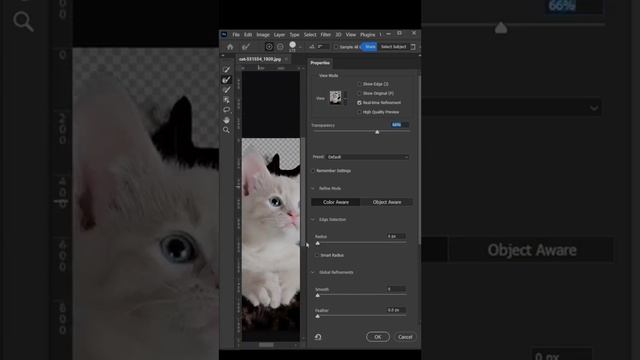Click the Cancel button
Viewport: 640px width, 360px height.
coord(405,337)
